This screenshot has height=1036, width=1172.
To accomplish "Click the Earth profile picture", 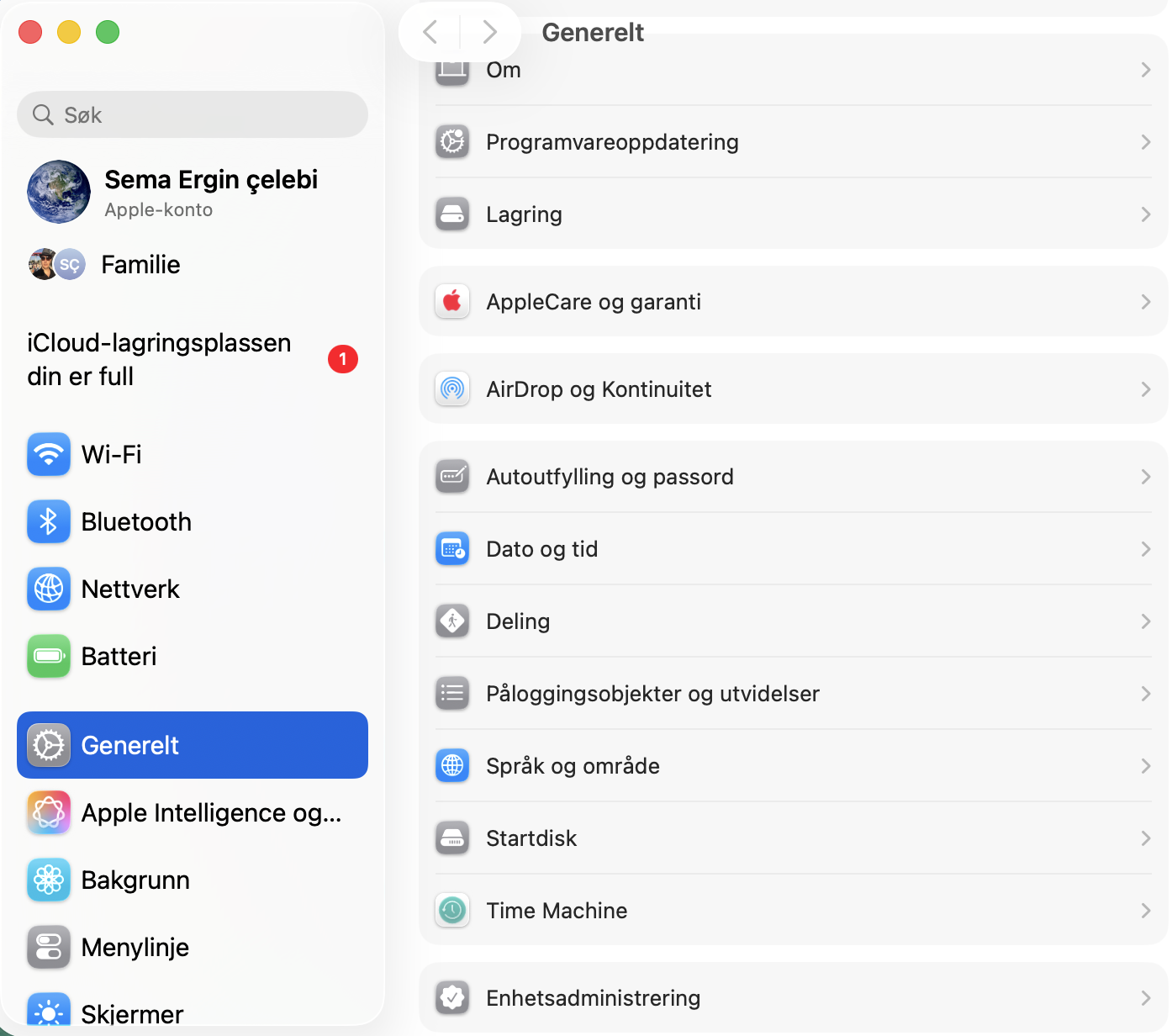I will 59,192.
